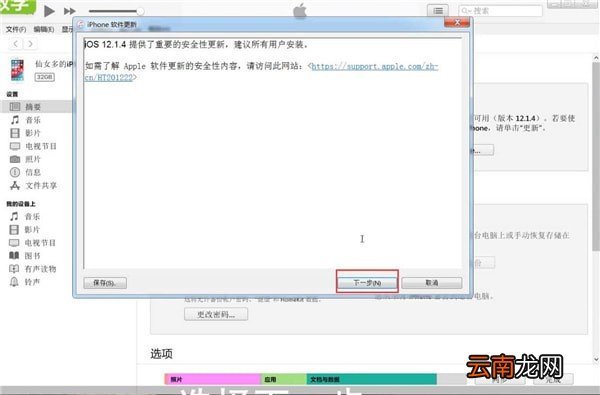Select 音乐 text under 设置
Screen dimensions: 600x395
coord(33,120)
